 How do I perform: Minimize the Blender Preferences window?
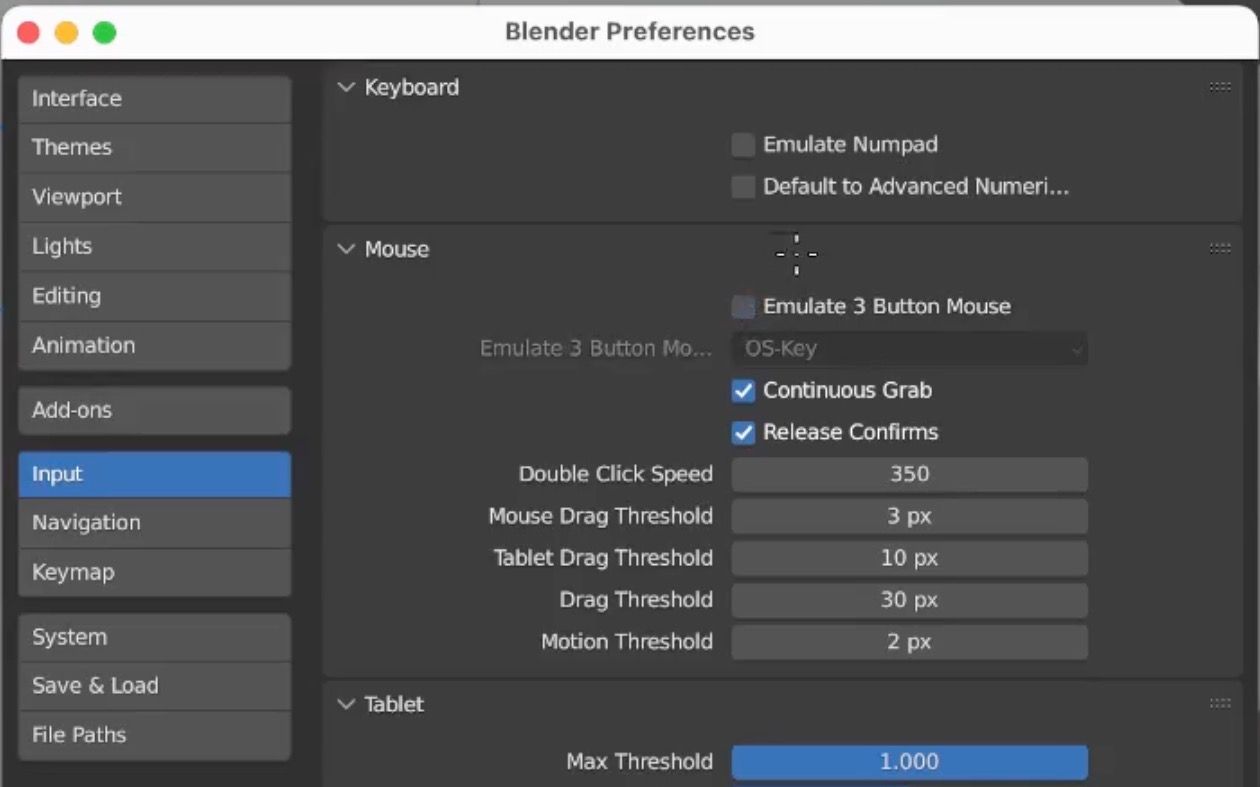pyautogui.click(x=66, y=32)
